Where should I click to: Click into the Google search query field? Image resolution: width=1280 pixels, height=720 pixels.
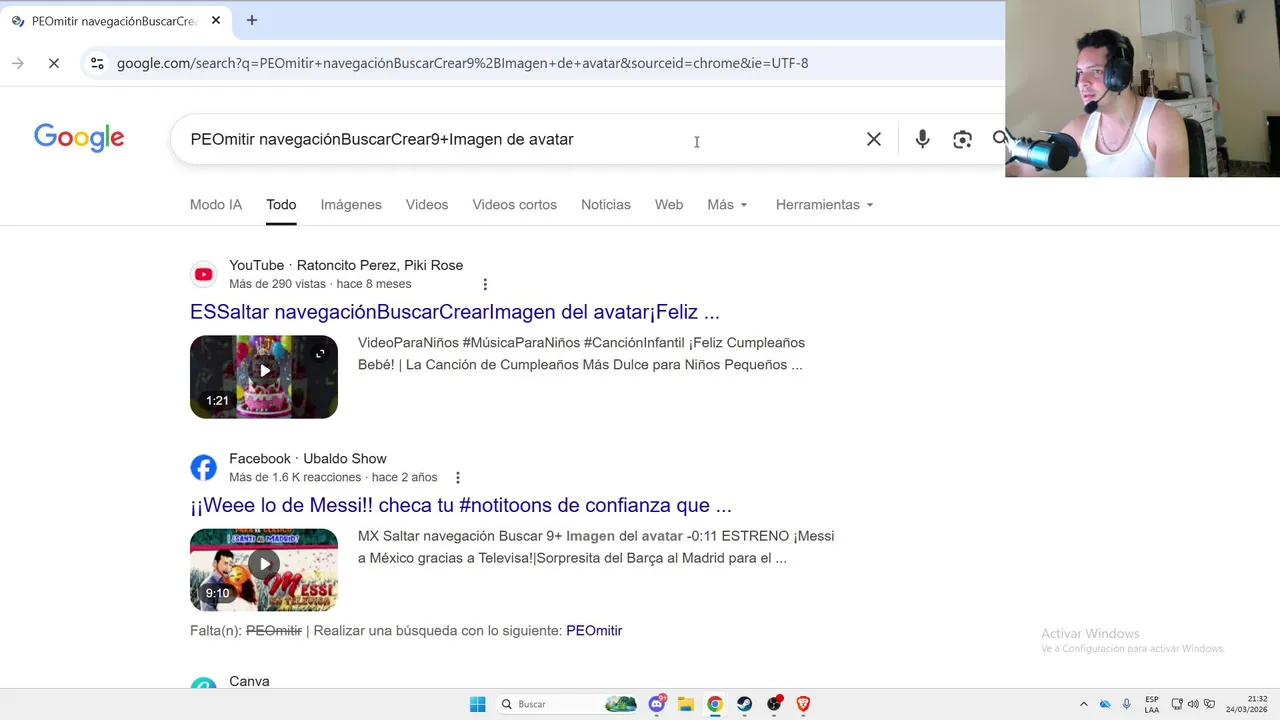coord(520,139)
